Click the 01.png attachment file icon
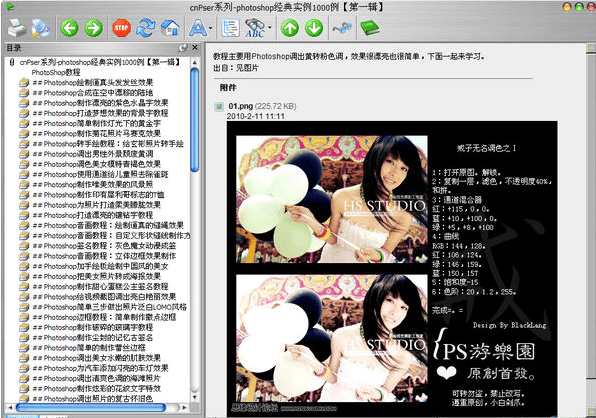596x418 pixels. click(x=219, y=107)
